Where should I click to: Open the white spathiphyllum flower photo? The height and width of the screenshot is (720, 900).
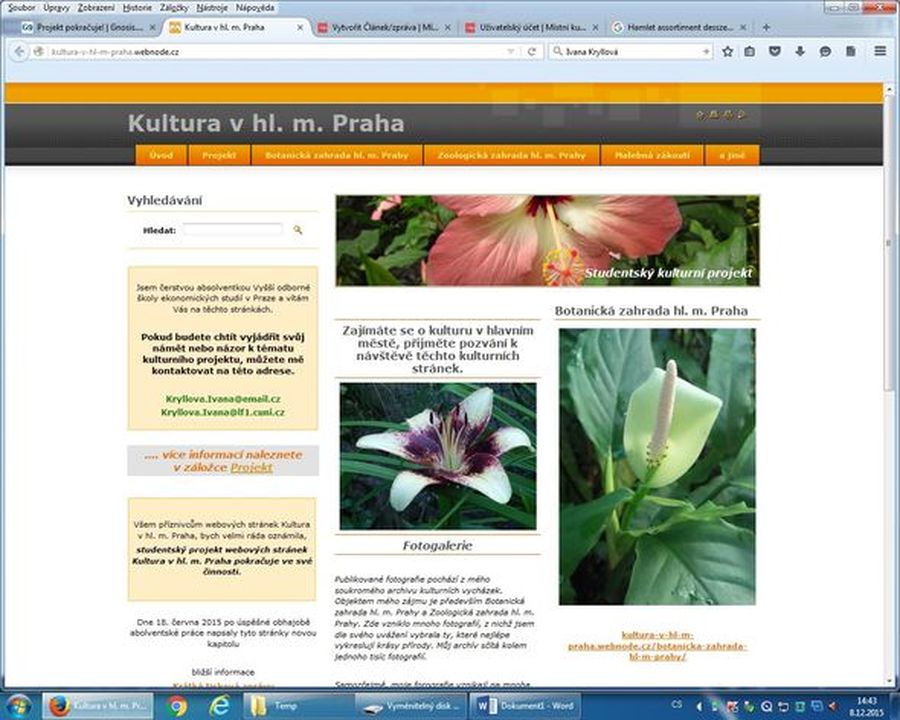pyautogui.click(x=657, y=467)
